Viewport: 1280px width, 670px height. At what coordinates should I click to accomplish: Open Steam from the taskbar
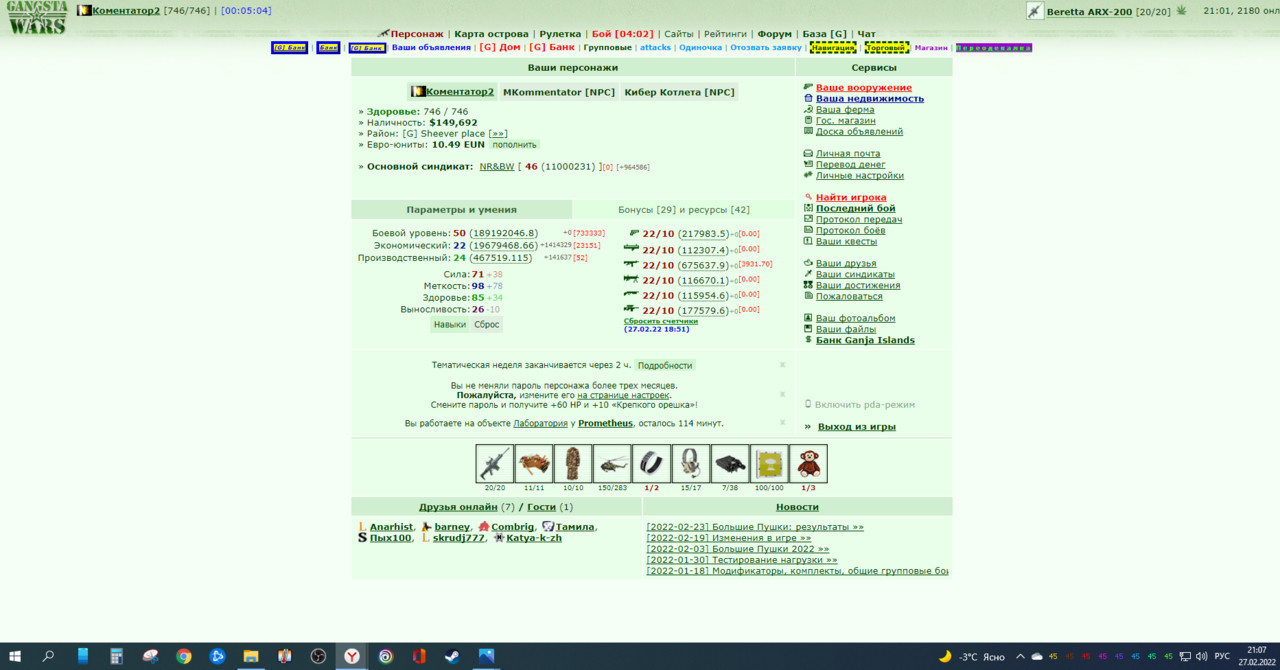[x=453, y=656]
